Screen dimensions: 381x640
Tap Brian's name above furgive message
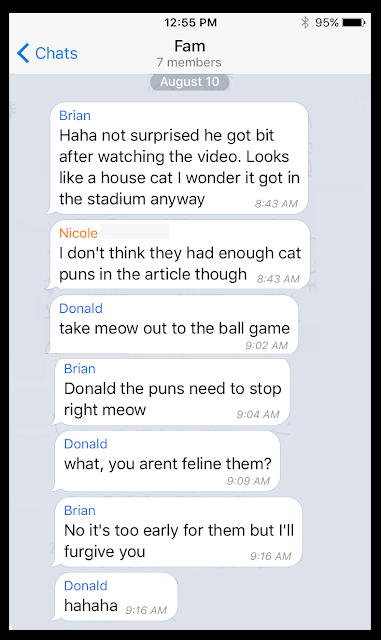(x=80, y=510)
